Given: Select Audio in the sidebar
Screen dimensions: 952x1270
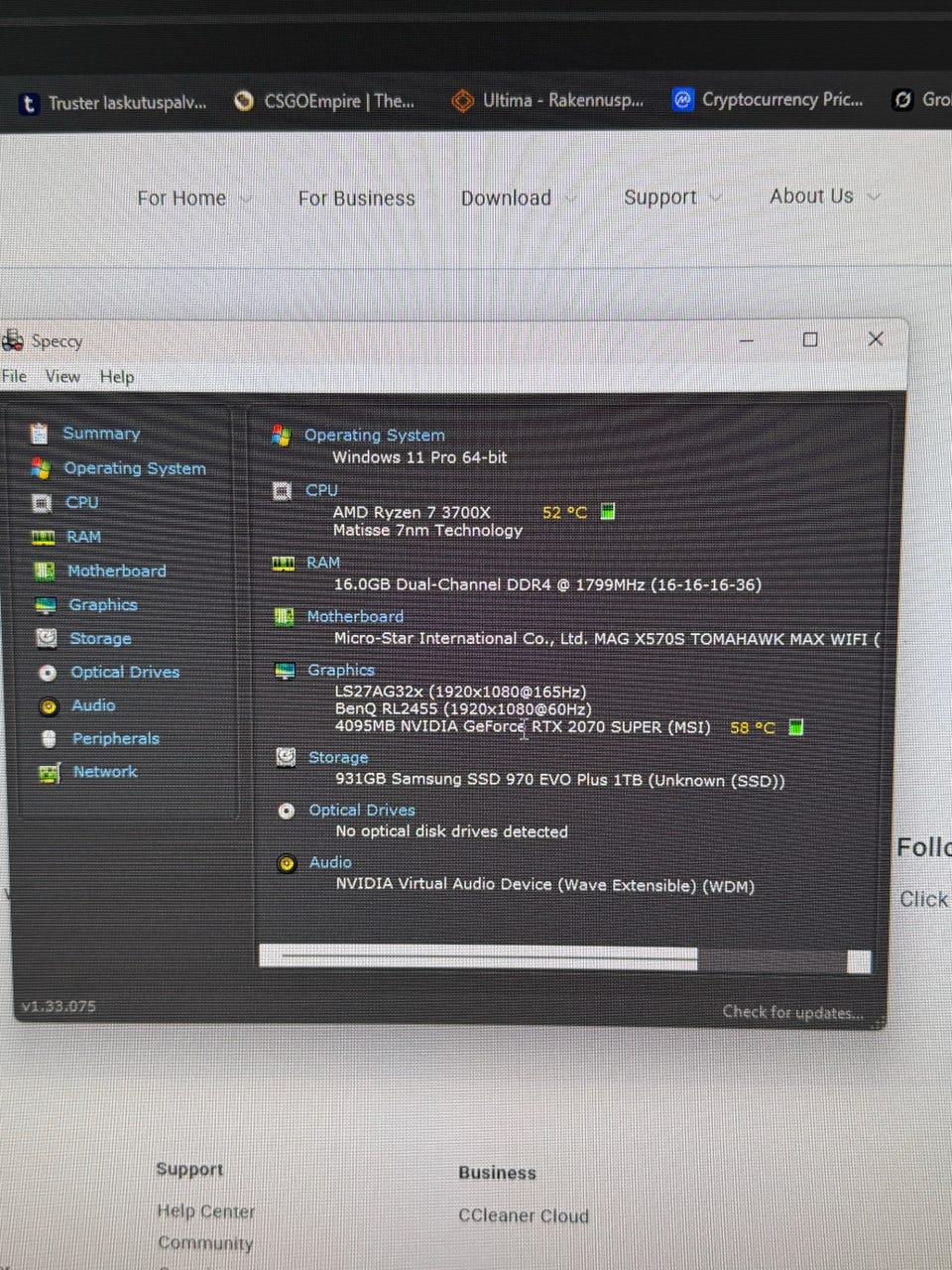Looking at the screenshot, I should tap(93, 705).
